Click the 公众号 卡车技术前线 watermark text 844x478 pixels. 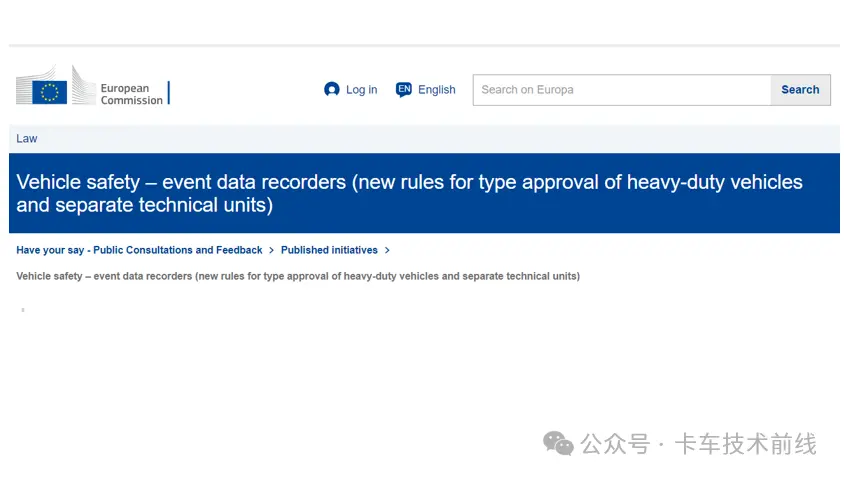[x=699, y=444]
